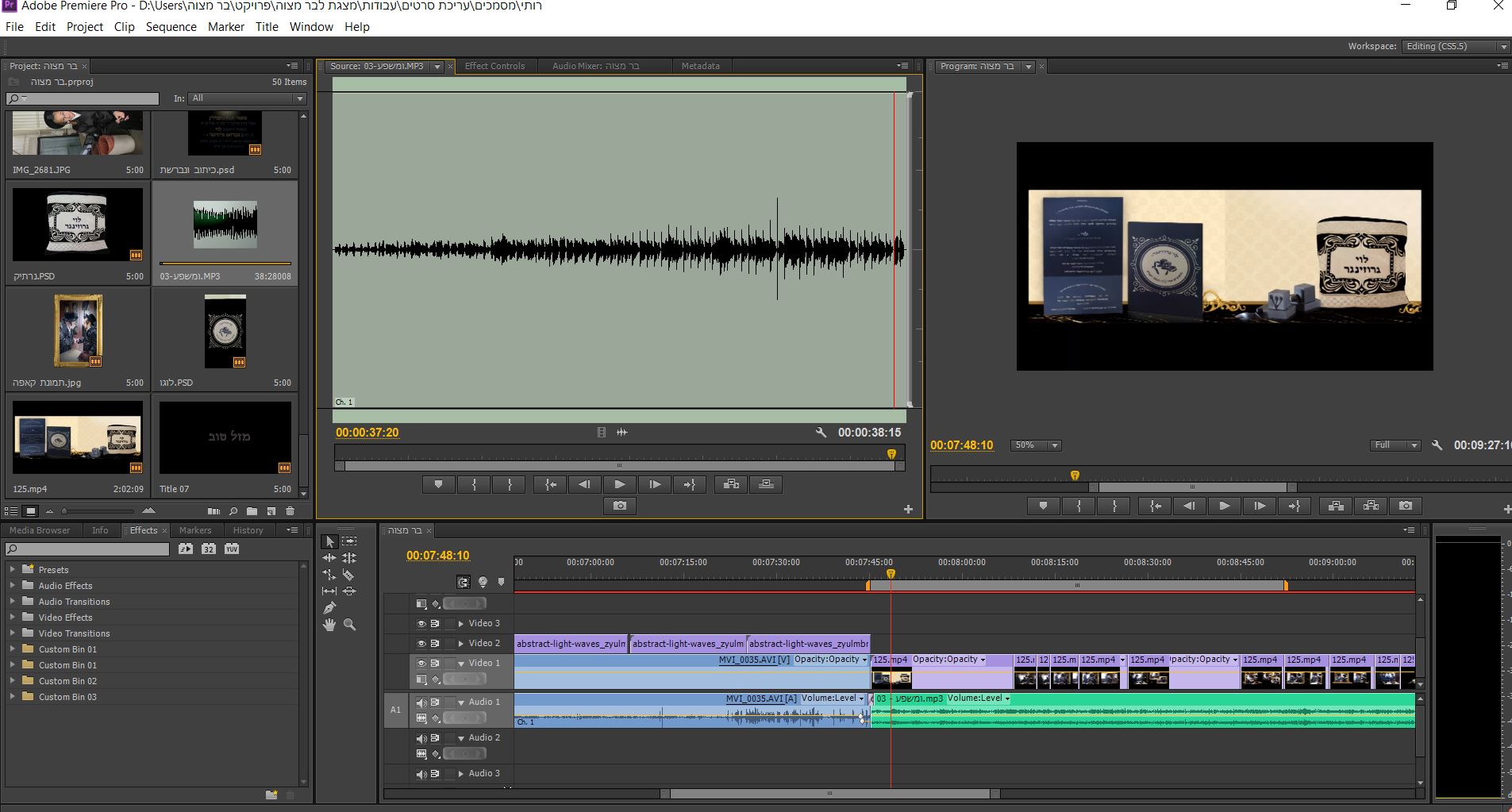1512x812 pixels.
Task: Select the Pen tool in the tools panel
Action: pyautogui.click(x=329, y=608)
